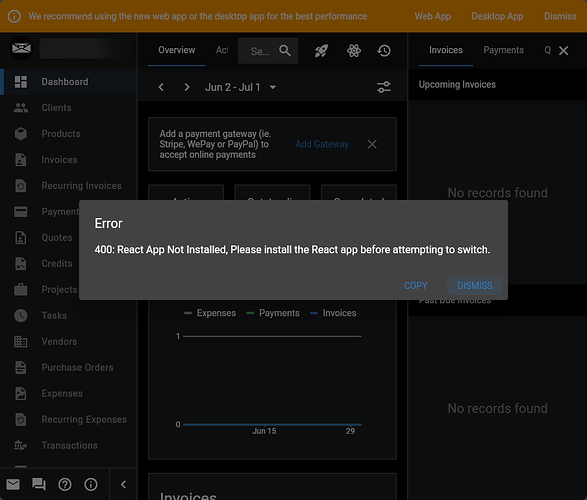Click the rocket icon in top toolbar

click(x=321, y=51)
